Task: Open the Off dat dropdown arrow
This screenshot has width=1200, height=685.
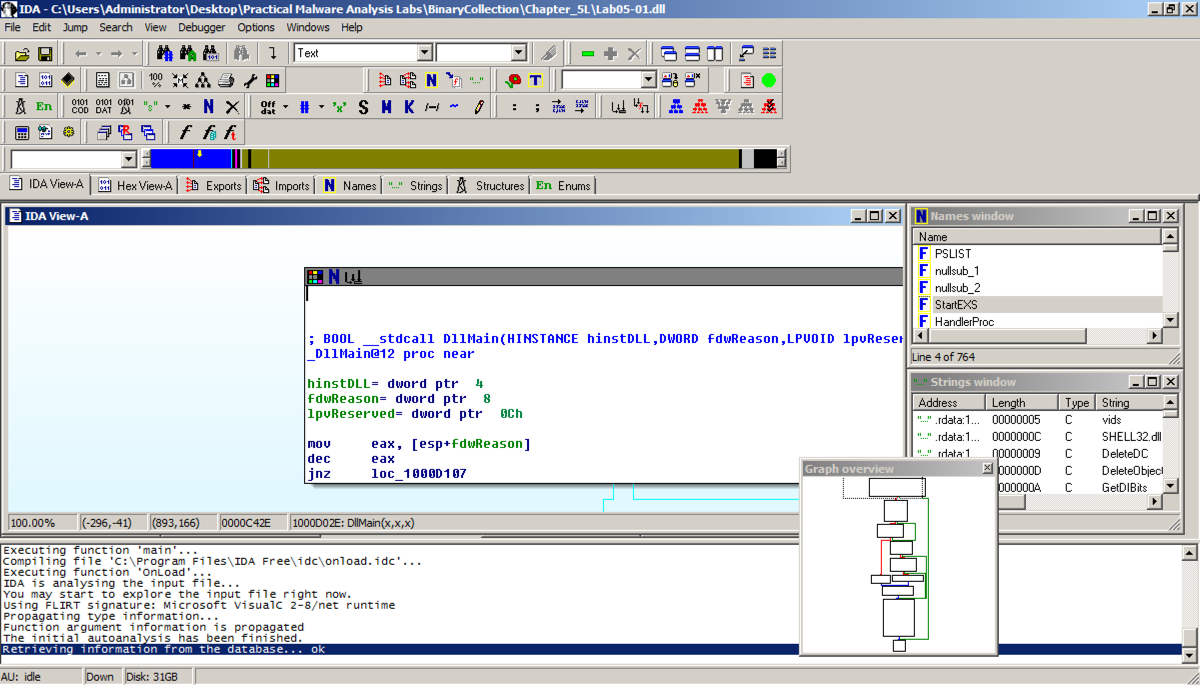Action: [x=285, y=106]
